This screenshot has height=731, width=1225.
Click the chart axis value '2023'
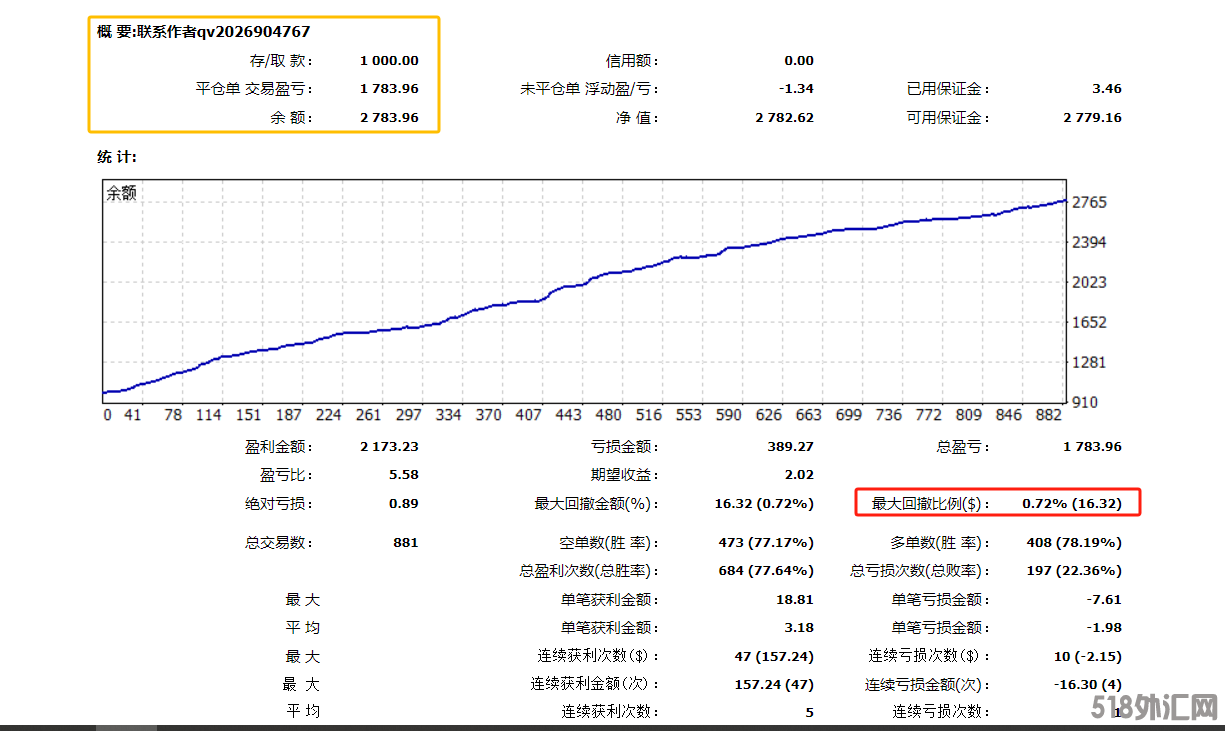(1089, 282)
